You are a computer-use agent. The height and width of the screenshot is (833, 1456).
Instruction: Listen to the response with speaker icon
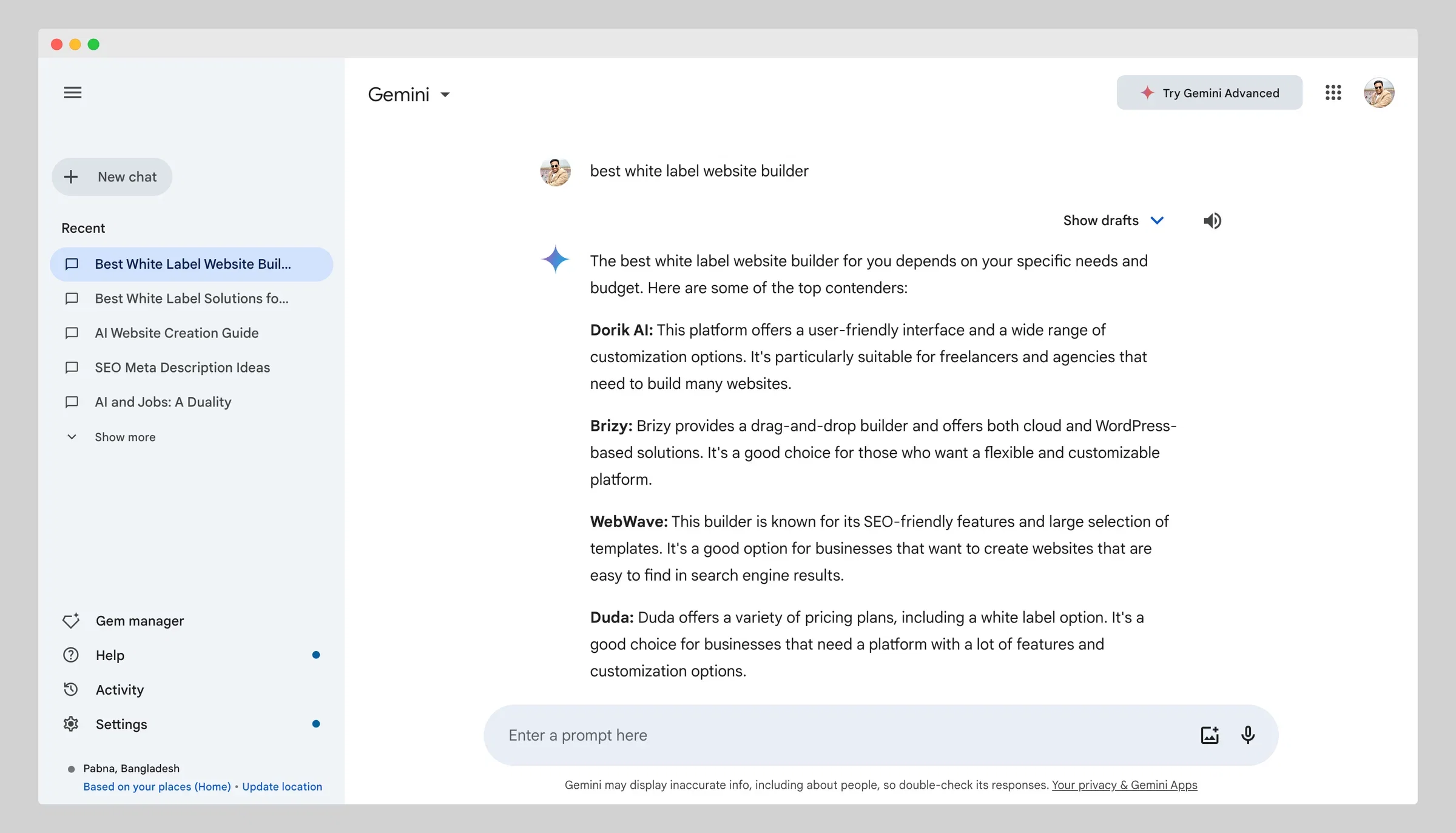click(1212, 221)
